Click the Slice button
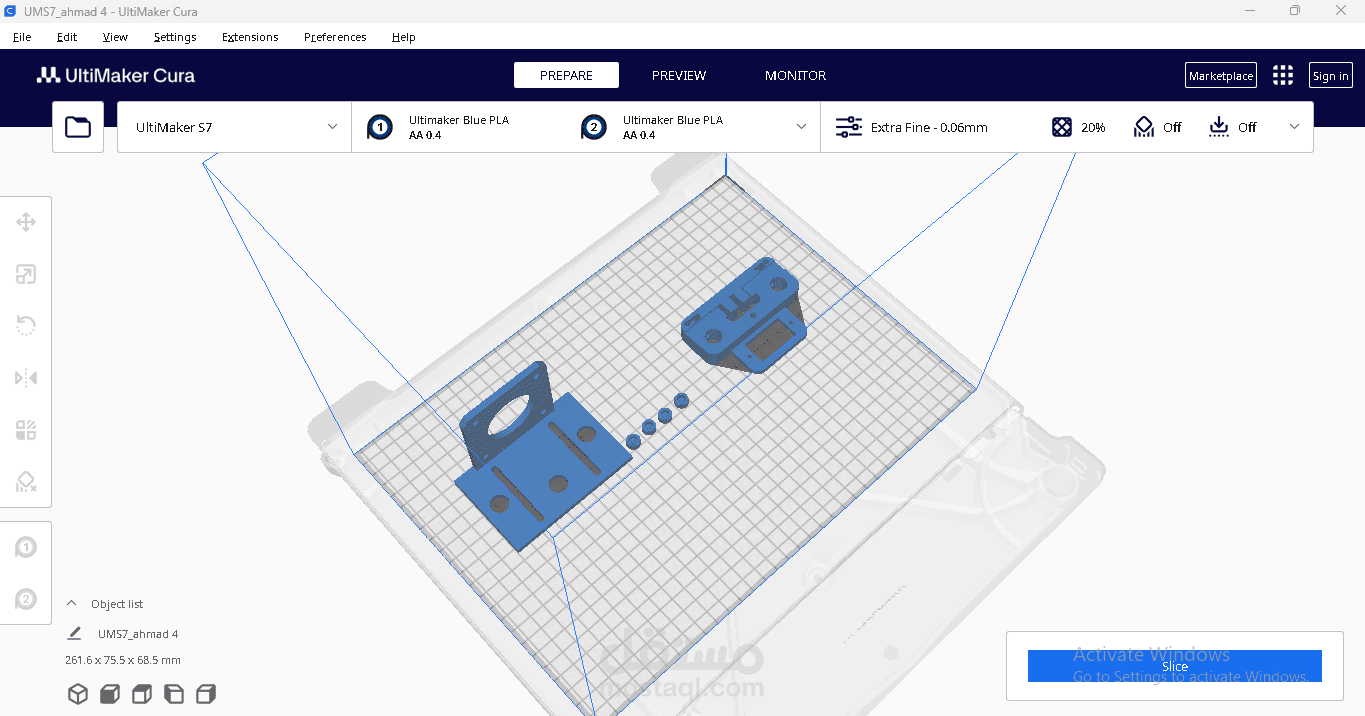This screenshot has width=1365, height=716. (1175, 666)
